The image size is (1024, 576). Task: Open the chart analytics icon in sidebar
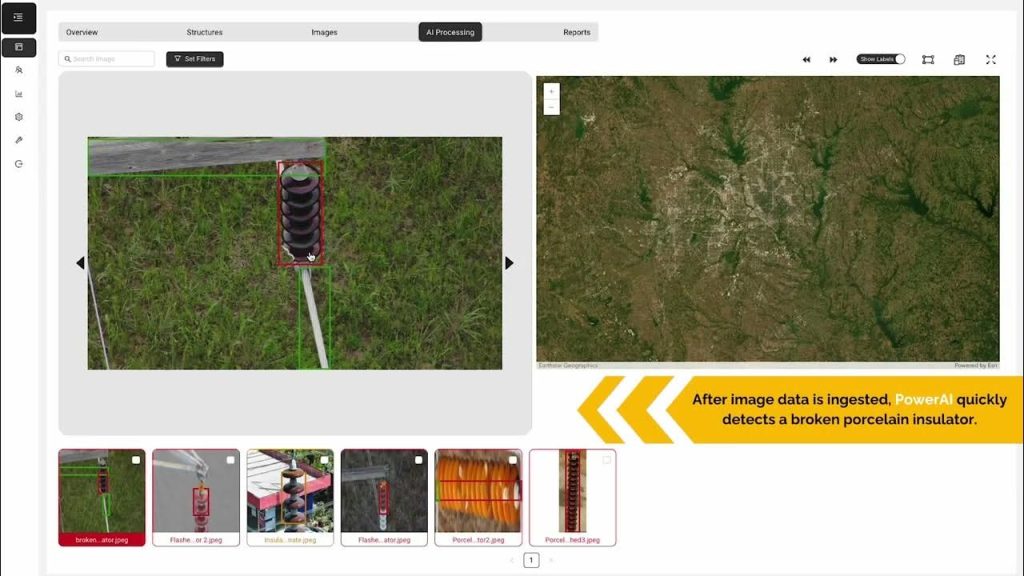pos(18,94)
